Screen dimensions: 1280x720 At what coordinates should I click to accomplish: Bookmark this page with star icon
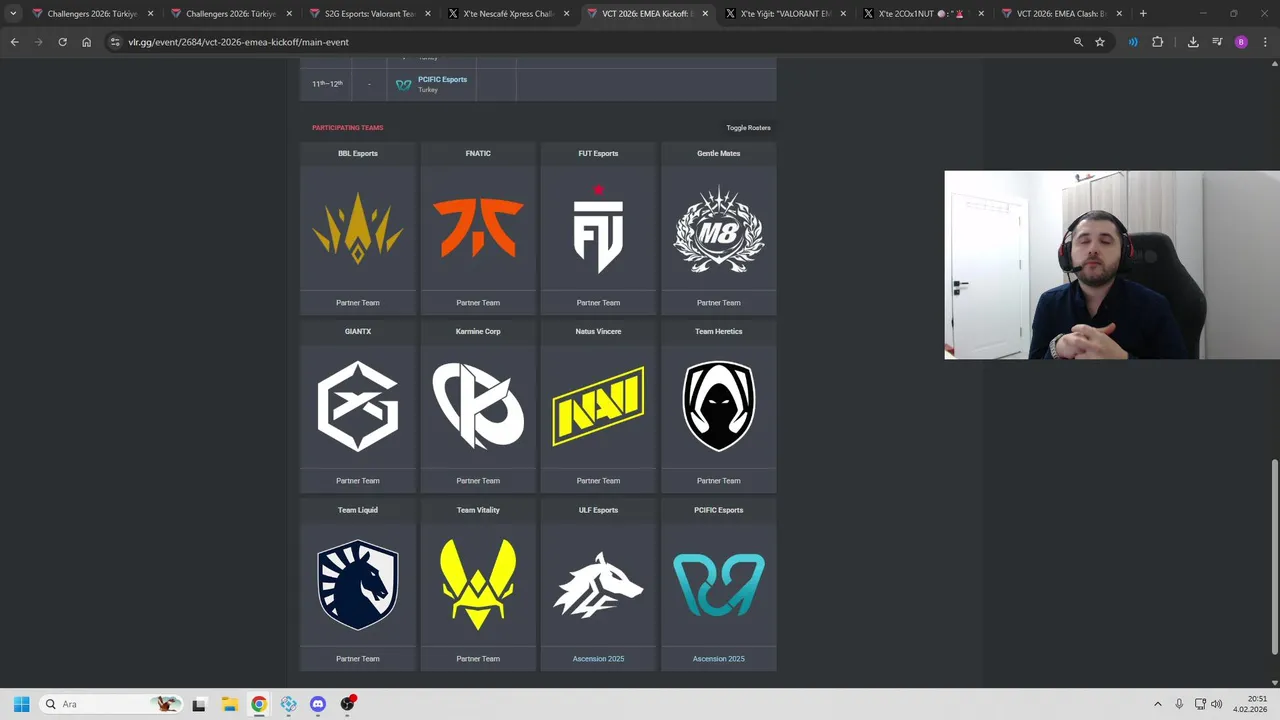(x=1100, y=42)
